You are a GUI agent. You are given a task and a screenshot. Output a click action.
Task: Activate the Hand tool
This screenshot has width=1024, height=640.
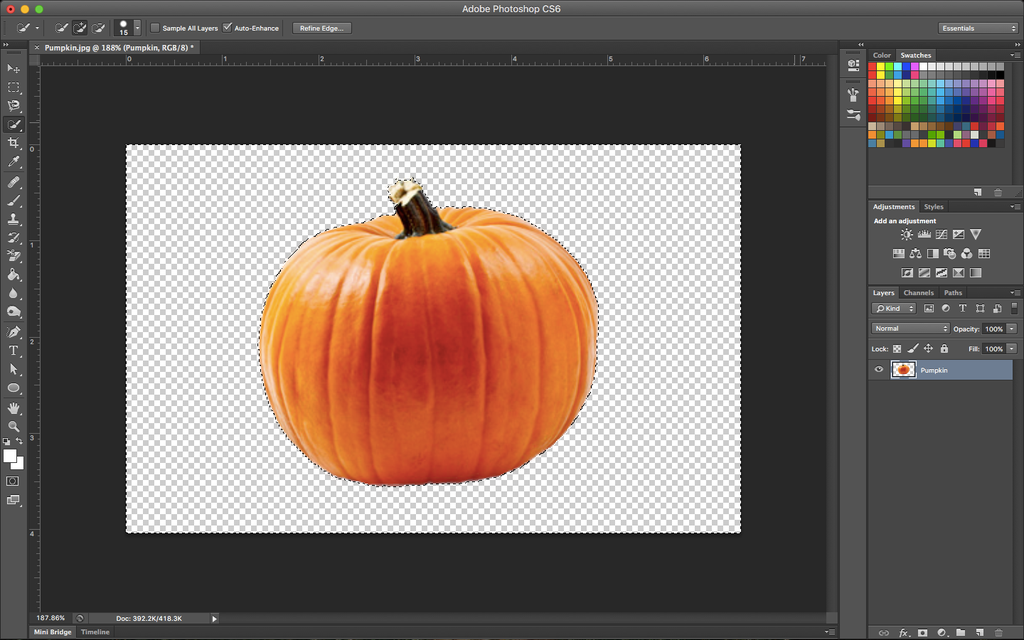[14, 408]
